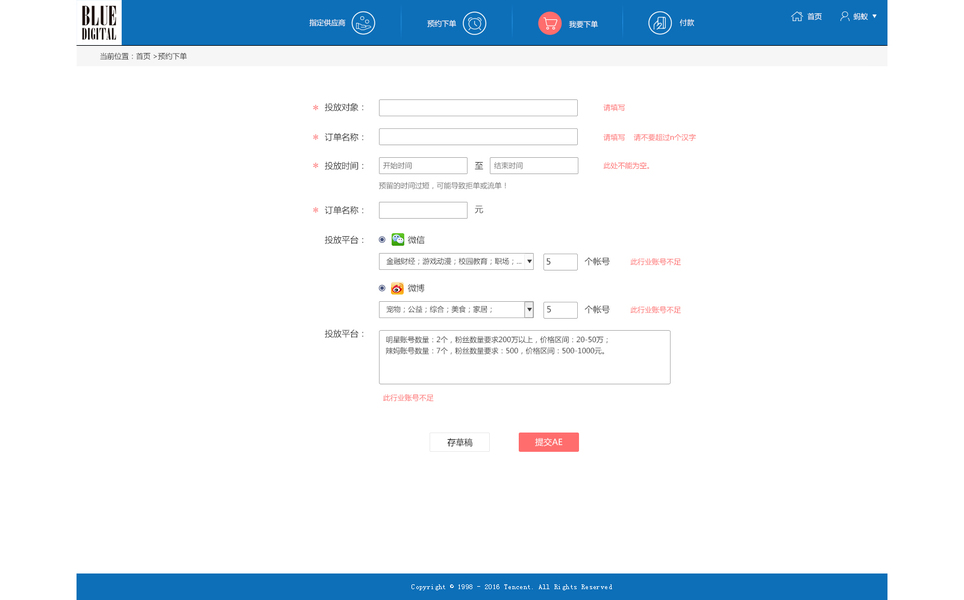The image size is (964, 600).
Task: Click the 请不要超过n个汉字 hint
Action: pos(665,138)
